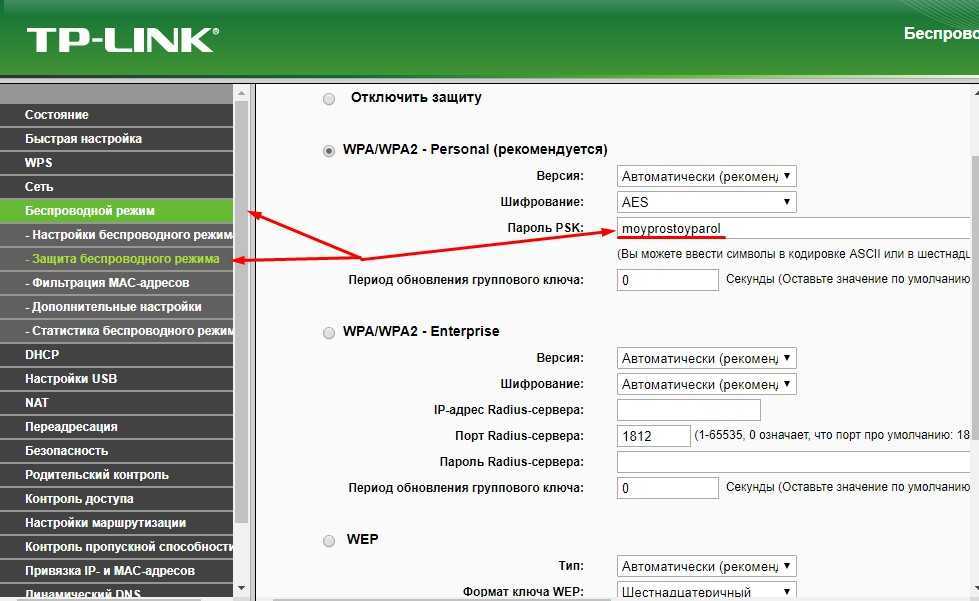Select WPA/WPA2 - Enterprise radio button
Screen dimensions: 979x601
[329, 332]
